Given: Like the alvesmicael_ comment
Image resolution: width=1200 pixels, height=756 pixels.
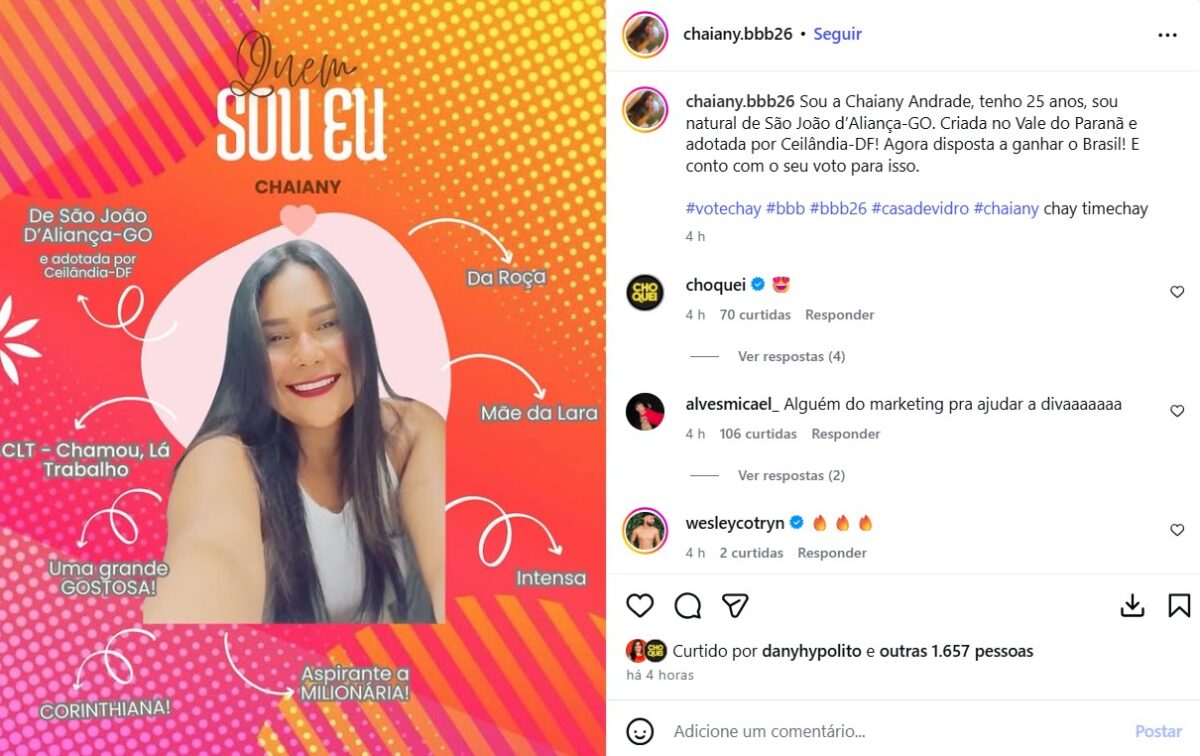Looking at the screenshot, I should point(1177,411).
